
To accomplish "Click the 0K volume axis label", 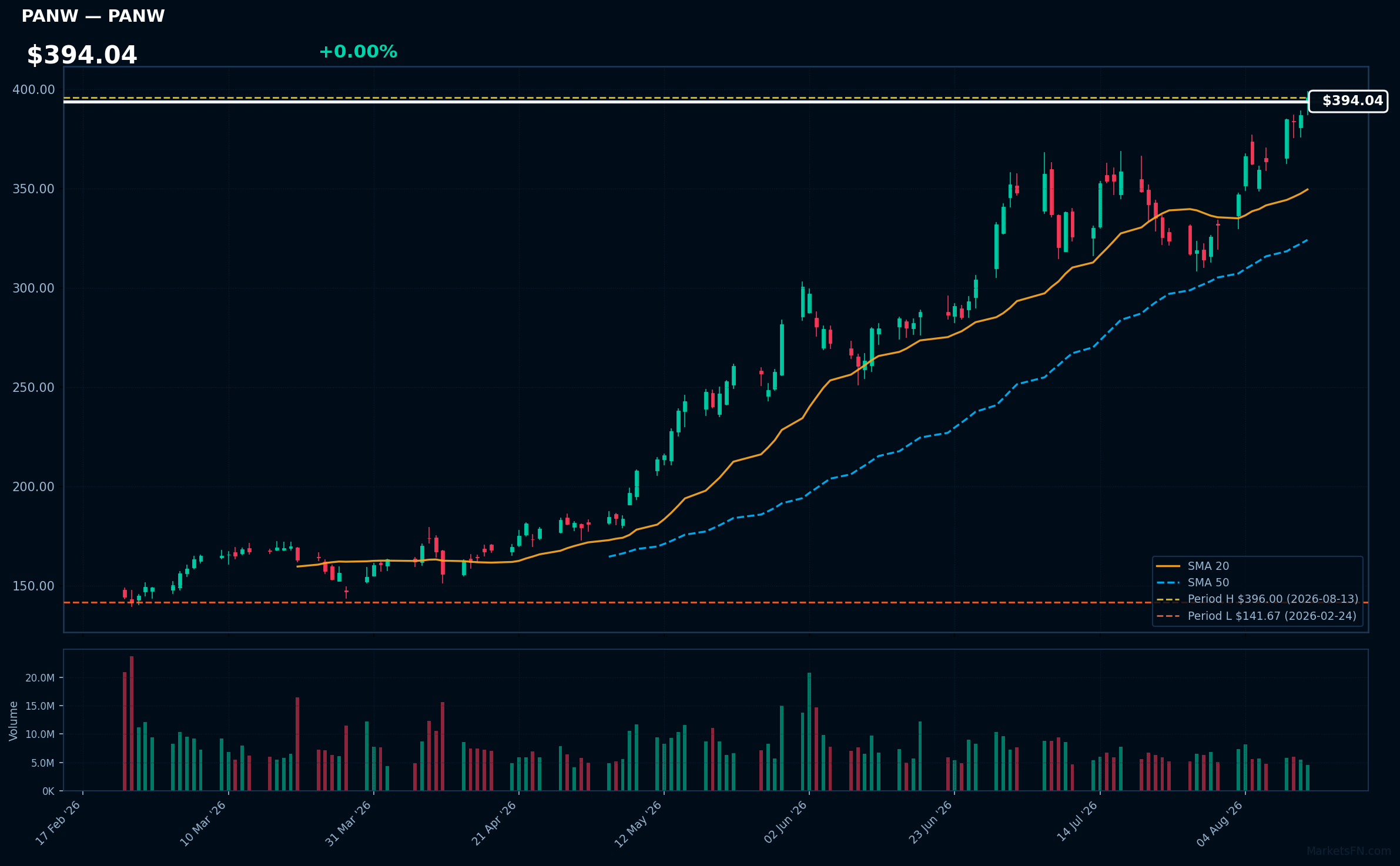I will pos(48,791).
